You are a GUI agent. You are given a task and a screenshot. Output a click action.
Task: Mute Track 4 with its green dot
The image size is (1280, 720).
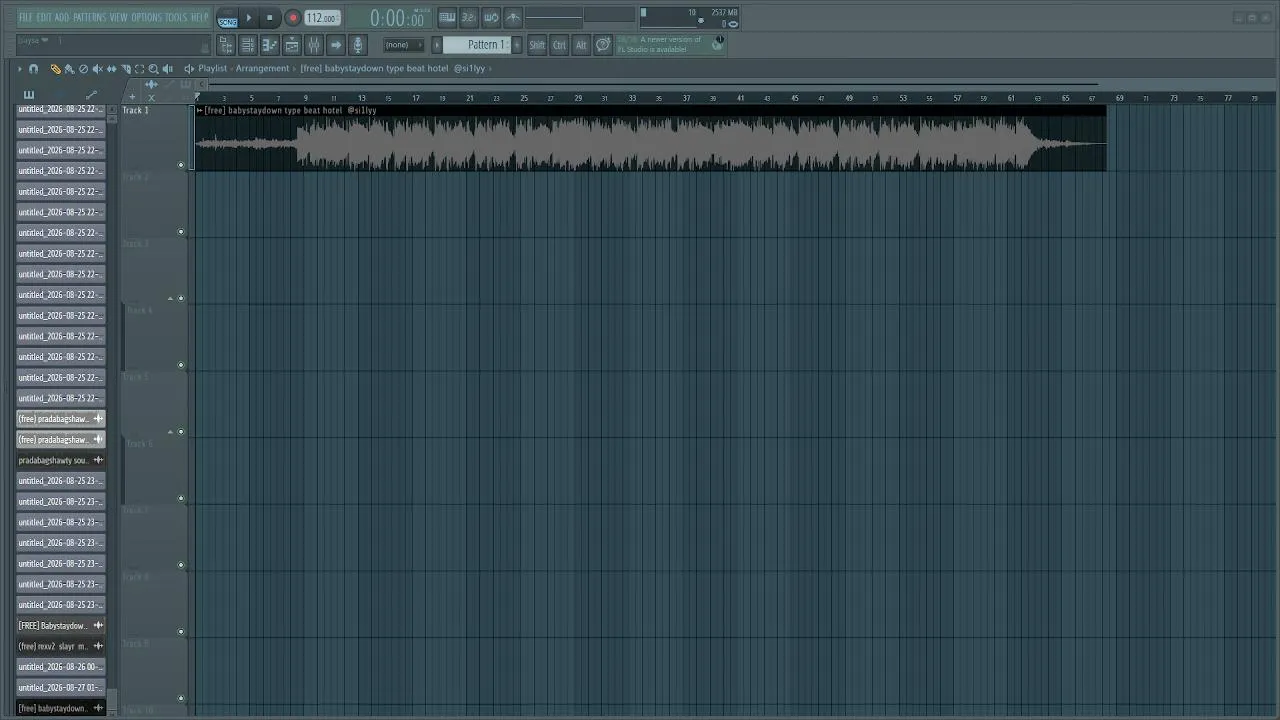[x=181, y=365]
